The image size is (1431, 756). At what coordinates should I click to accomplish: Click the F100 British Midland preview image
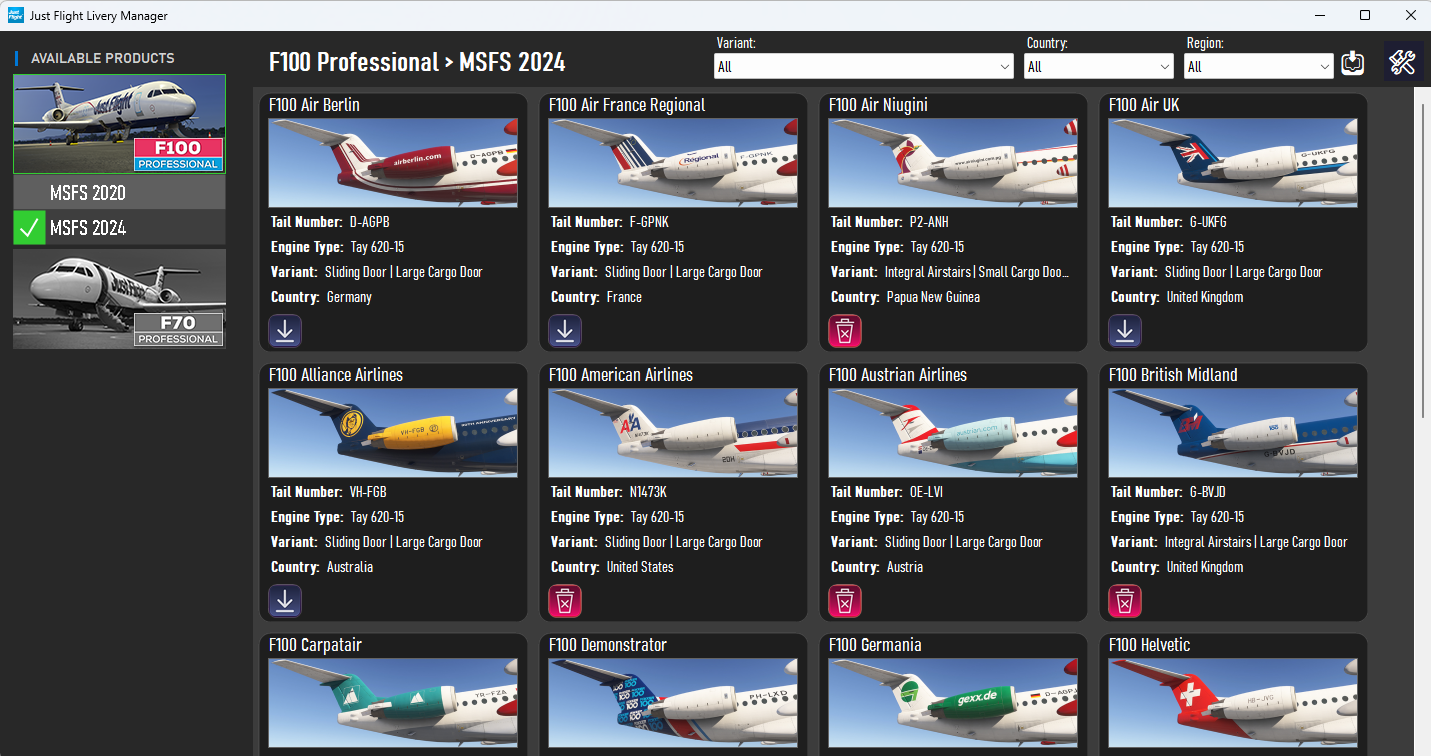(x=1233, y=433)
